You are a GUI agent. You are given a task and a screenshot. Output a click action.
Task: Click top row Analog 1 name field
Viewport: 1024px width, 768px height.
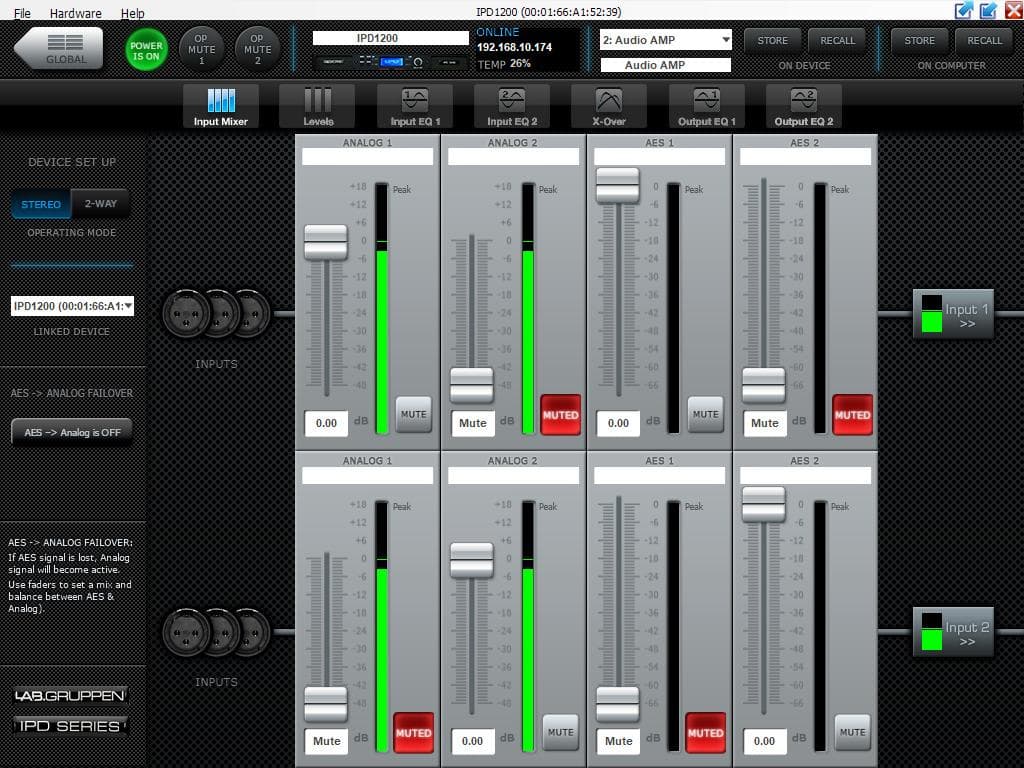pyautogui.click(x=368, y=157)
